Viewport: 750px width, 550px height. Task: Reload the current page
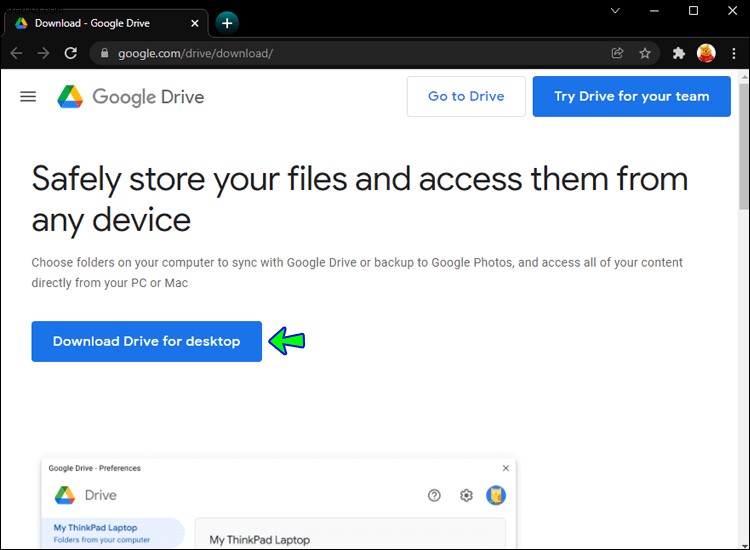point(71,53)
